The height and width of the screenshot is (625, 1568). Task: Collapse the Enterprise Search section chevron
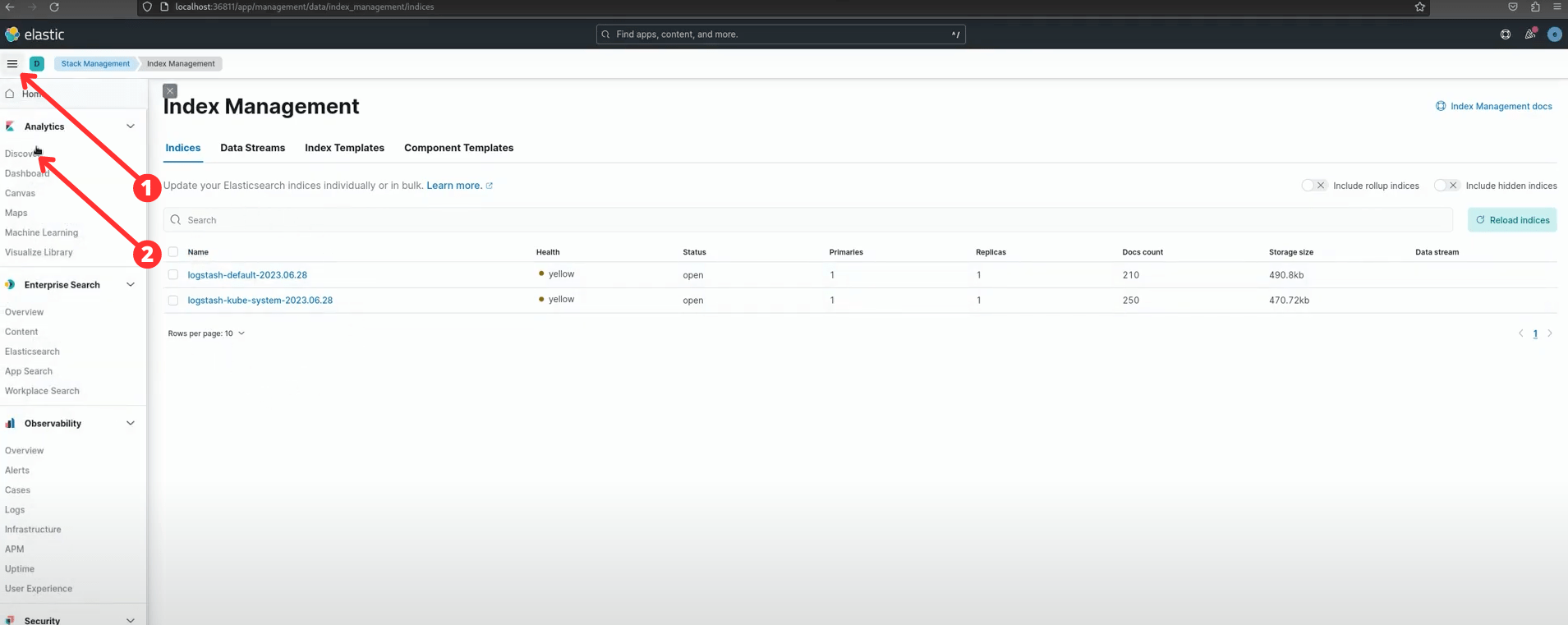tap(131, 285)
